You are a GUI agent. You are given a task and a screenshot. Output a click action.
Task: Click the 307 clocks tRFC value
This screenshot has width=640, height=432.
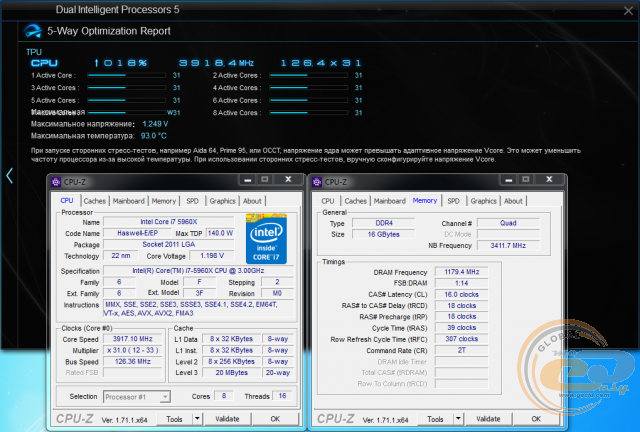coord(462,339)
